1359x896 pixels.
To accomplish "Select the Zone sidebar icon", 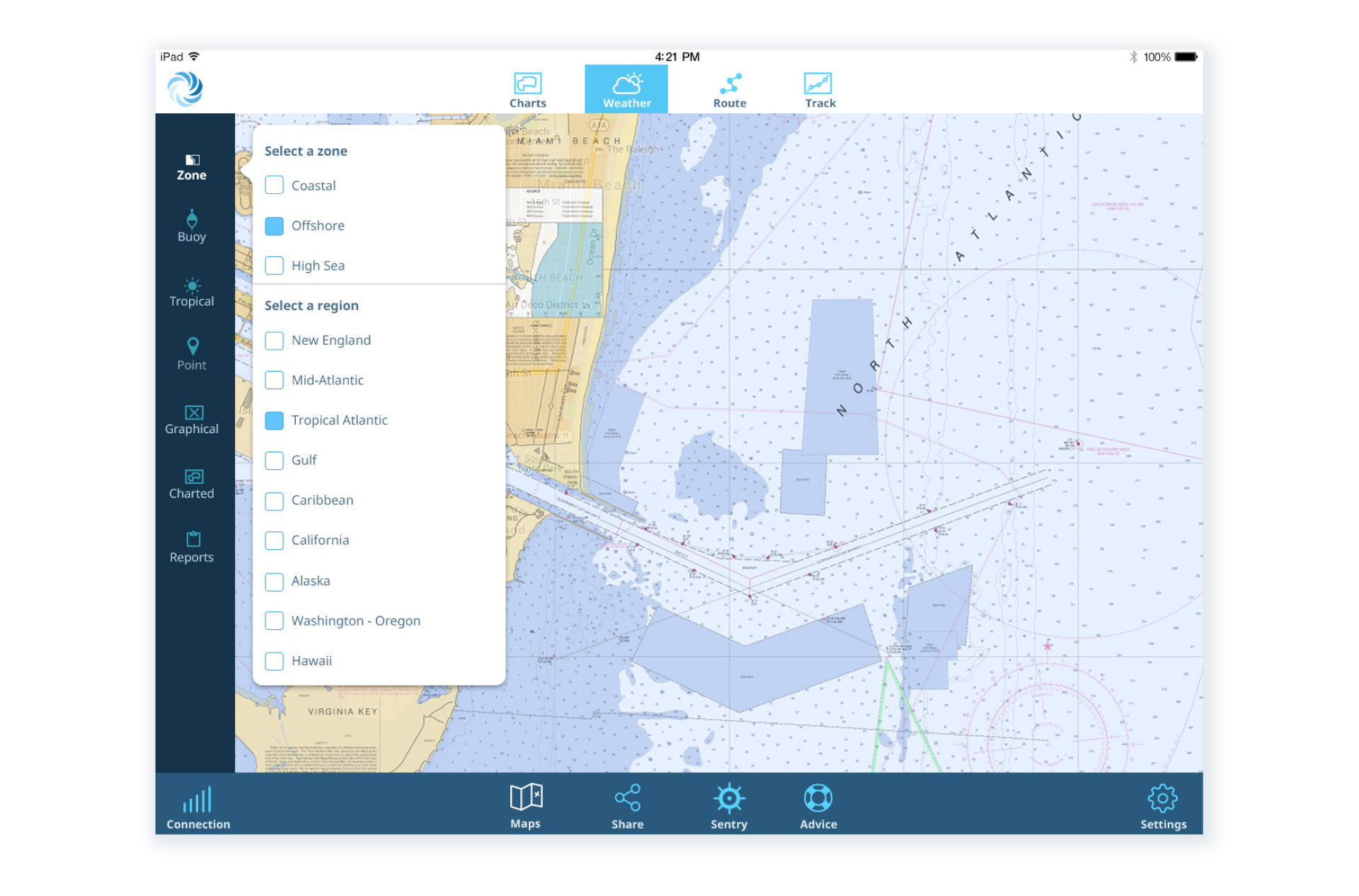I will click(x=192, y=160).
